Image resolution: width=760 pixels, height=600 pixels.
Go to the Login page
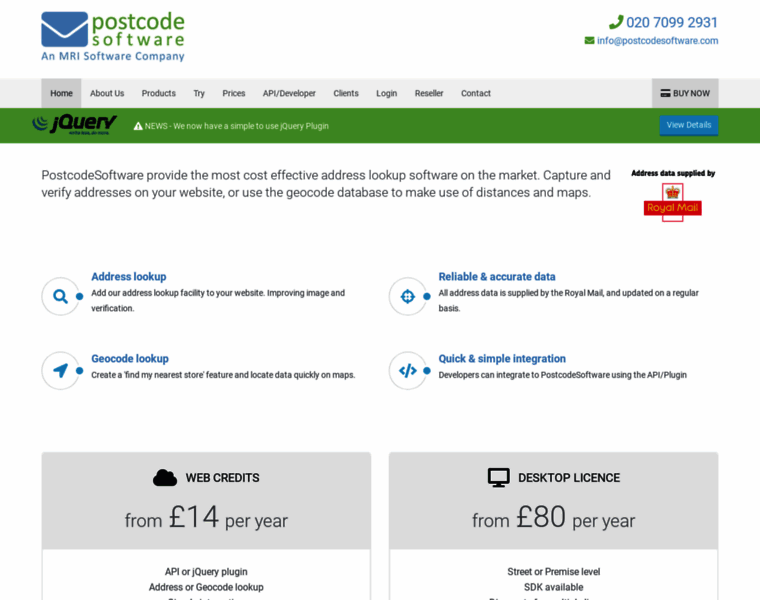pyautogui.click(x=386, y=93)
